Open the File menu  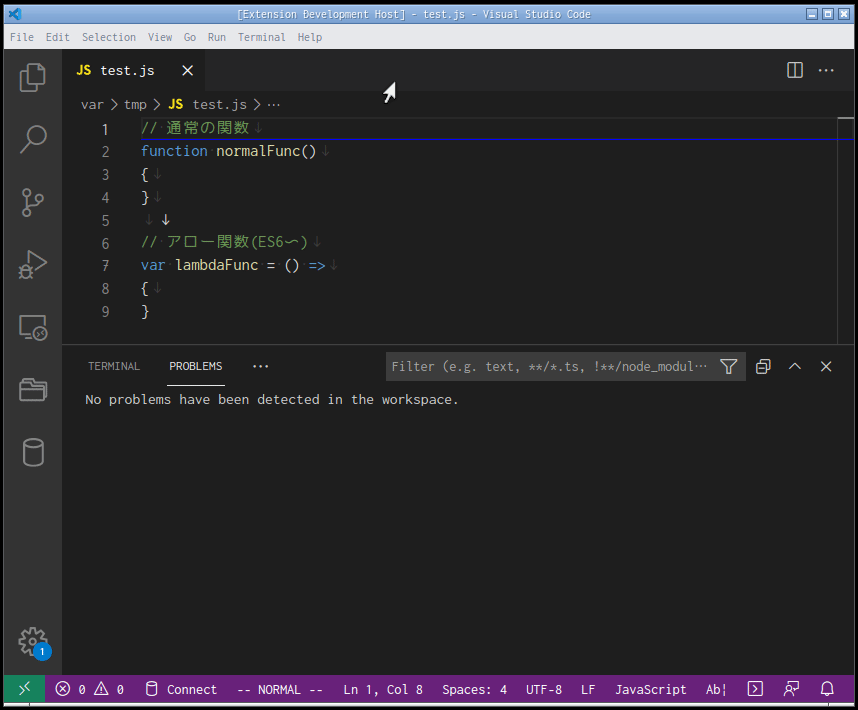22,37
